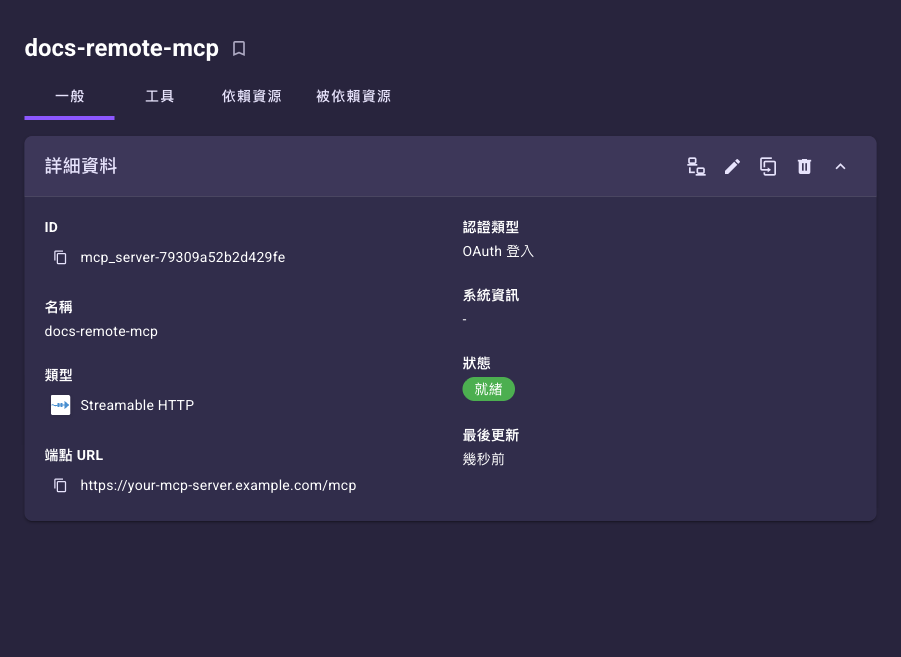Edit details with the pencil icon
The image size is (901, 657).
(x=732, y=167)
